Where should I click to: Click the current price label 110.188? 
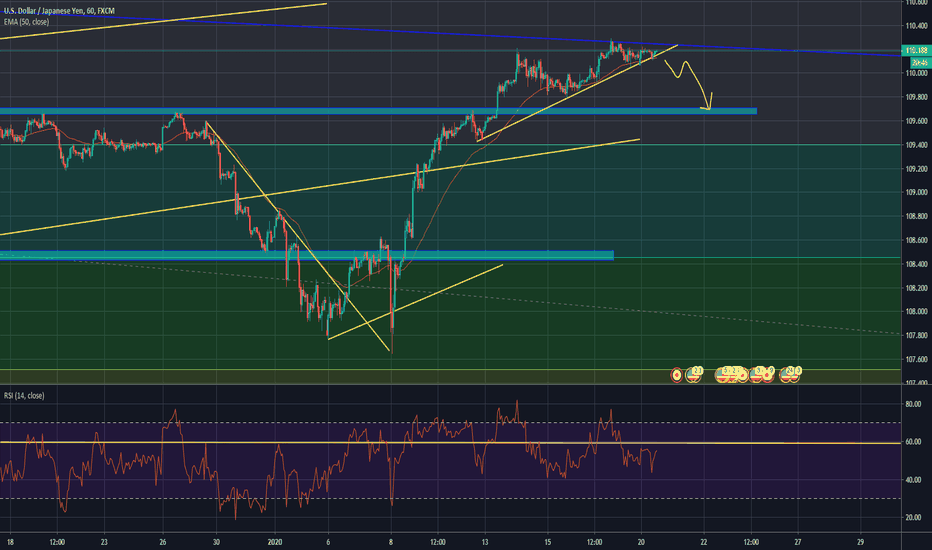tap(915, 50)
